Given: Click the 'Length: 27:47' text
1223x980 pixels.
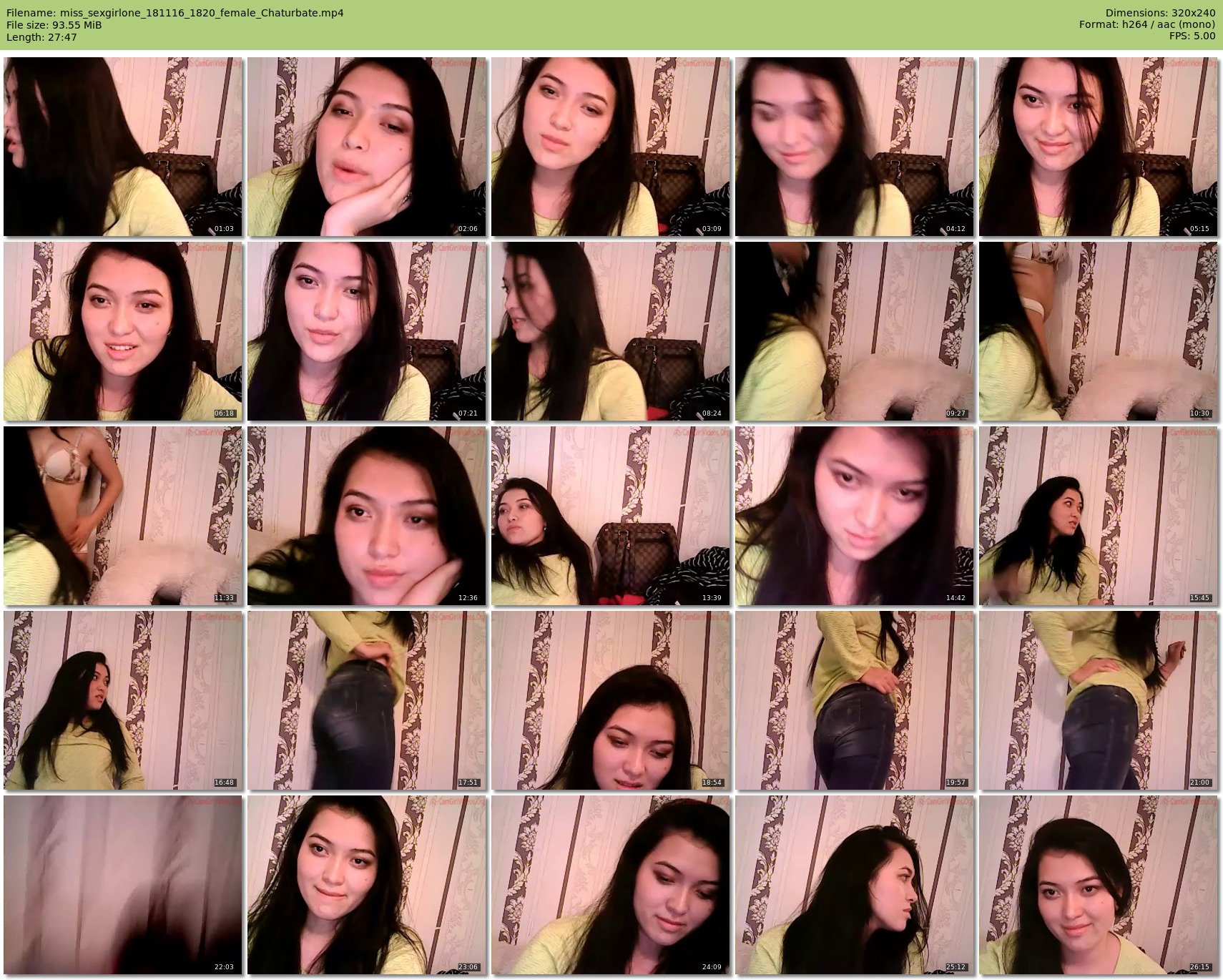Looking at the screenshot, I should coord(41,37).
